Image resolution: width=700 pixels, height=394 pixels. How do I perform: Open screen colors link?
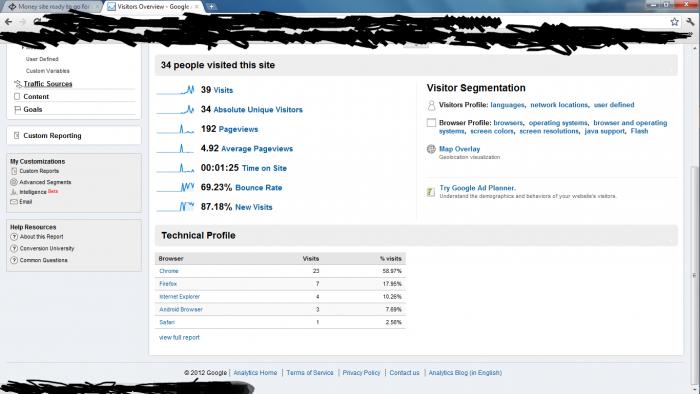[492, 131]
